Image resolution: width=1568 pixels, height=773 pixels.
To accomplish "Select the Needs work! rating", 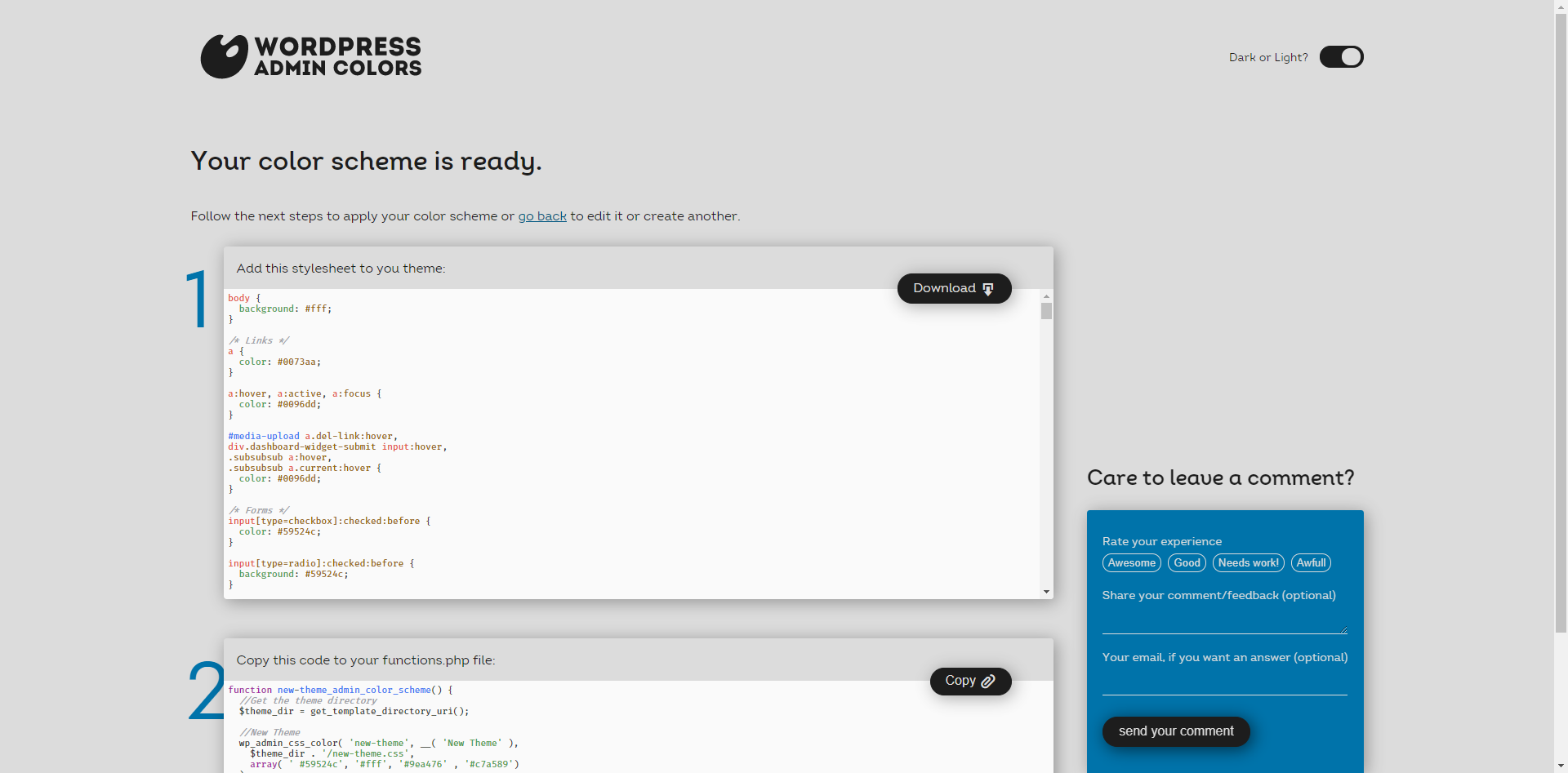I will pyautogui.click(x=1248, y=562).
